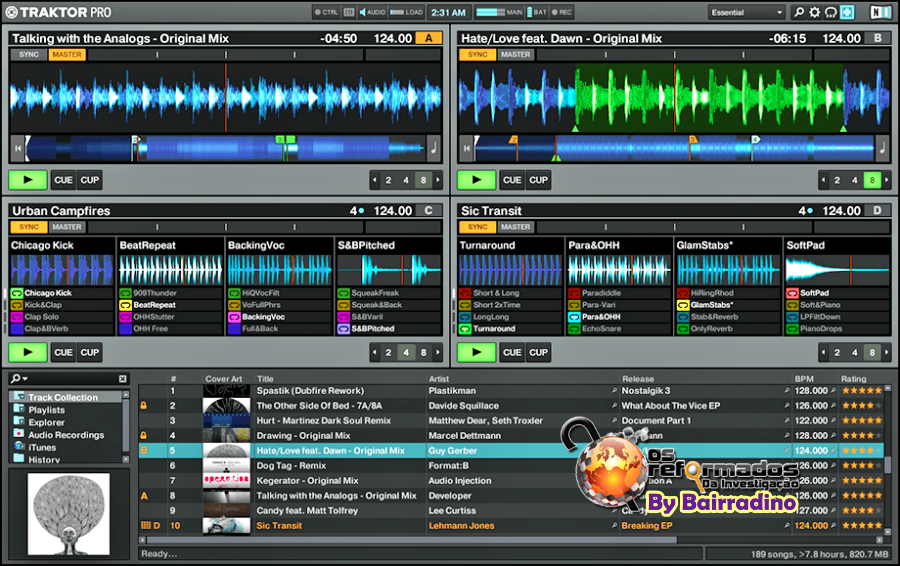Toggle MASTER on Deck A

click(x=67, y=55)
